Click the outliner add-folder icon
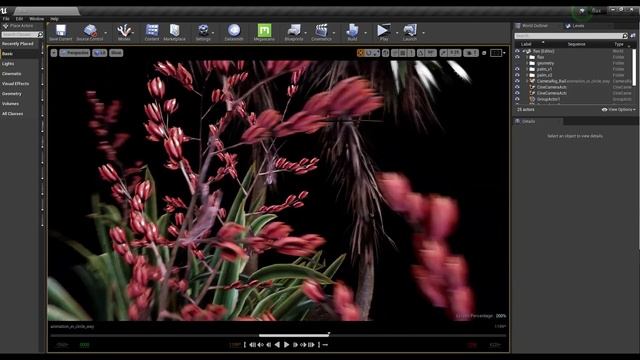This screenshot has width=640, height=360. coord(633,36)
